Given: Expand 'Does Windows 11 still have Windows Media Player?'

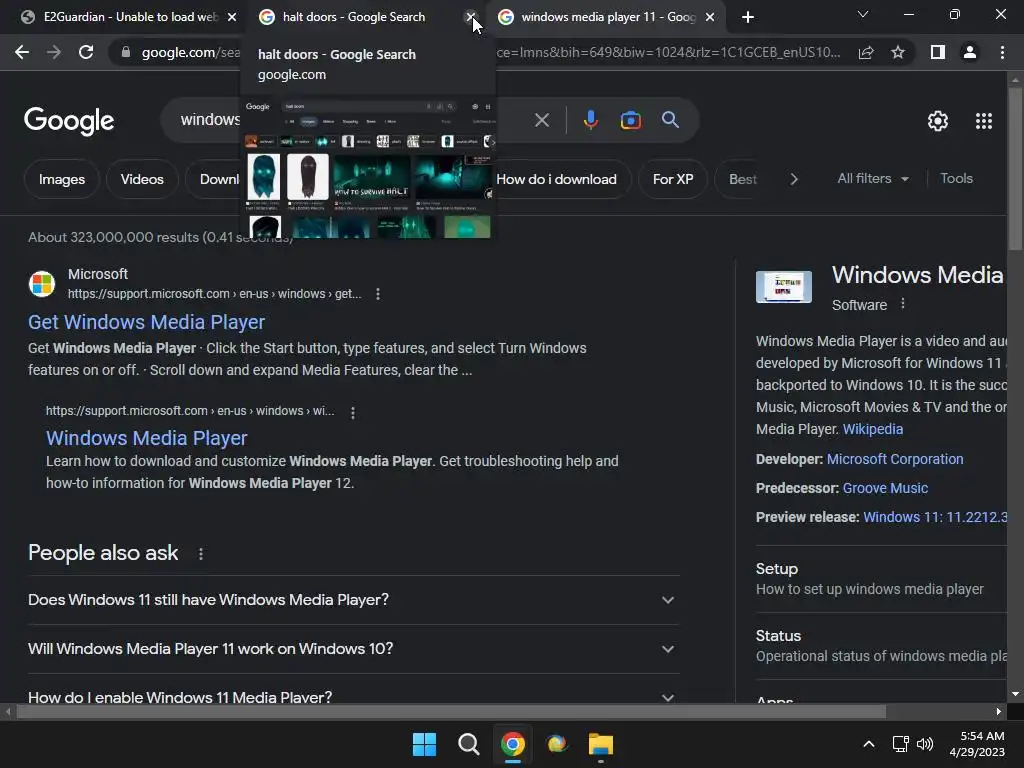Looking at the screenshot, I should (353, 600).
